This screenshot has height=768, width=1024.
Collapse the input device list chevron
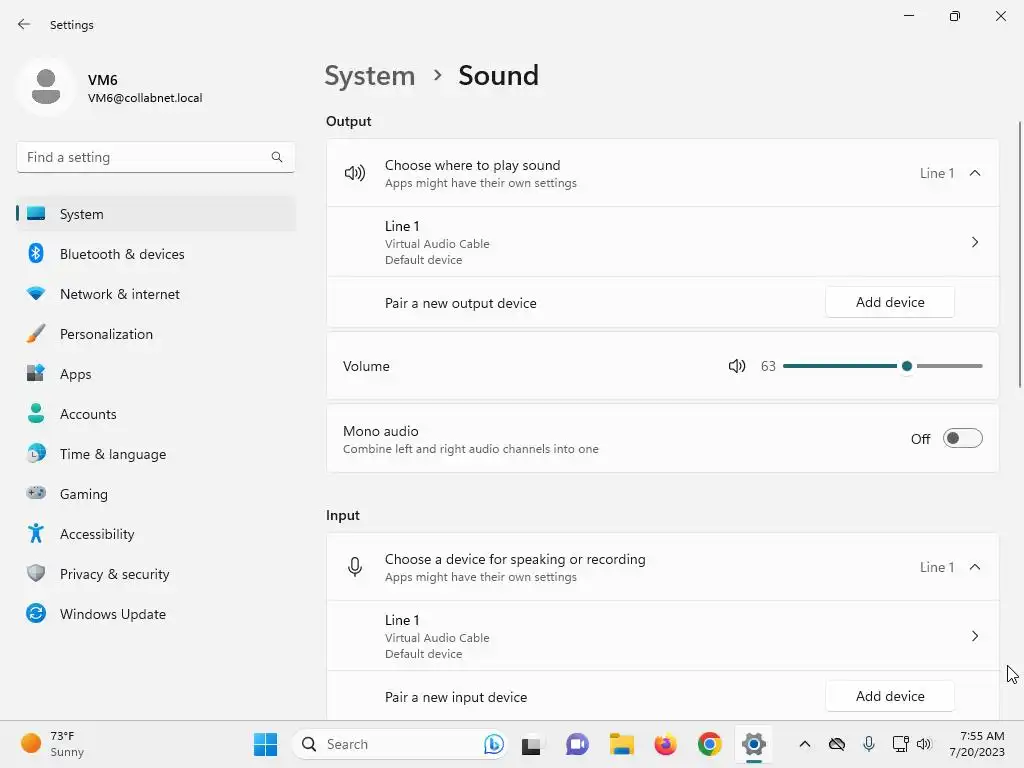[x=975, y=567]
